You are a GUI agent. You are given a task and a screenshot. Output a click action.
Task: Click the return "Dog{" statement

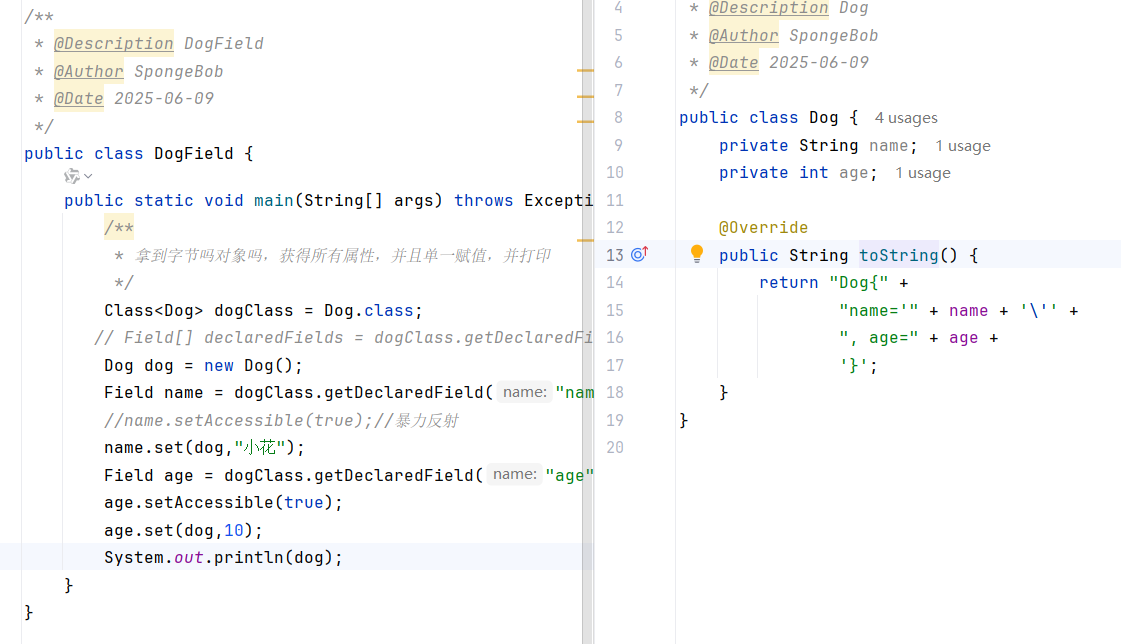pos(834,282)
